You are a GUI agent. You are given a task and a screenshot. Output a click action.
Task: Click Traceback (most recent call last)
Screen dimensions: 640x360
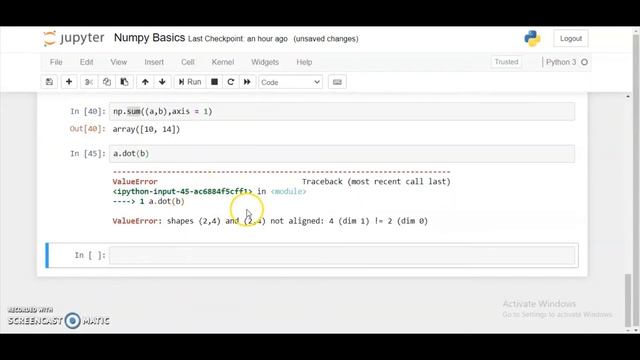376,182
